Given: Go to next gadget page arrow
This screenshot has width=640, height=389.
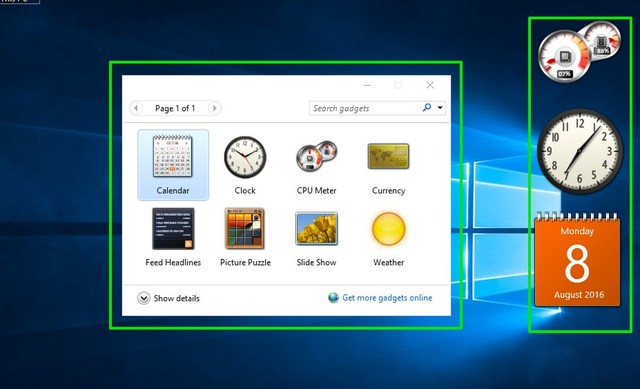Looking at the screenshot, I should point(214,108).
